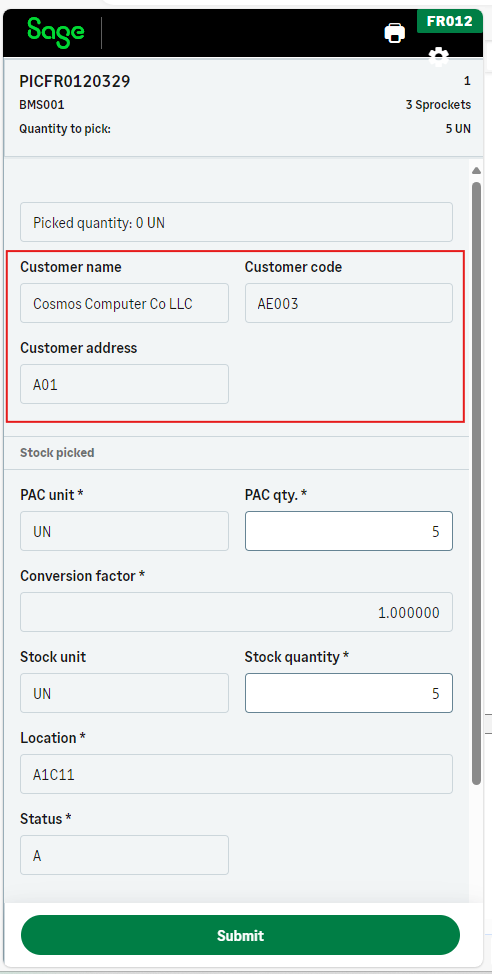Click the BMS001 product code
The height and width of the screenshot is (974, 492).
(42, 105)
